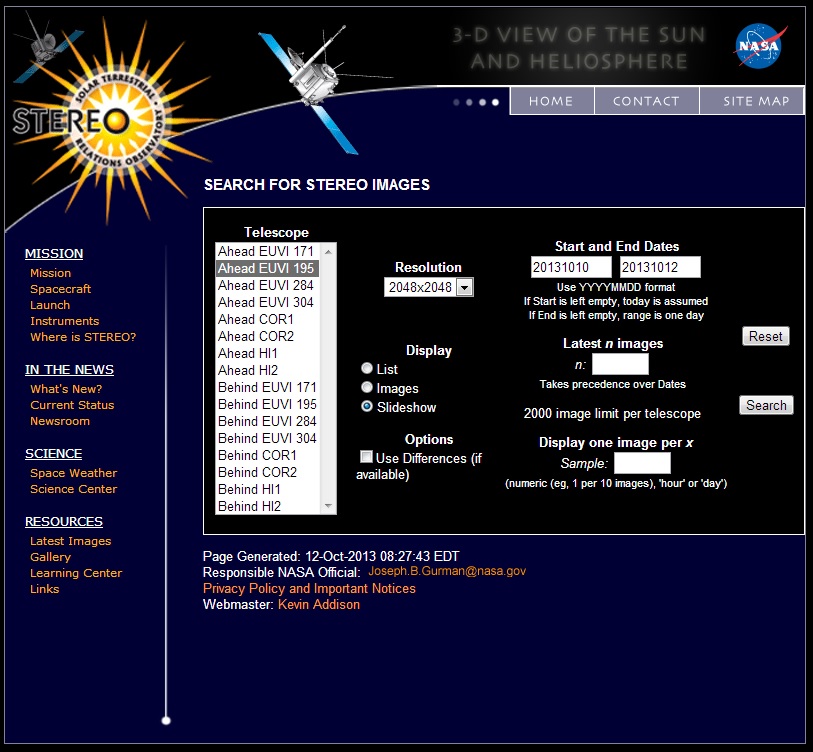Click the Latest n images field
This screenshot has width=813, height=752.
(620, 364)
